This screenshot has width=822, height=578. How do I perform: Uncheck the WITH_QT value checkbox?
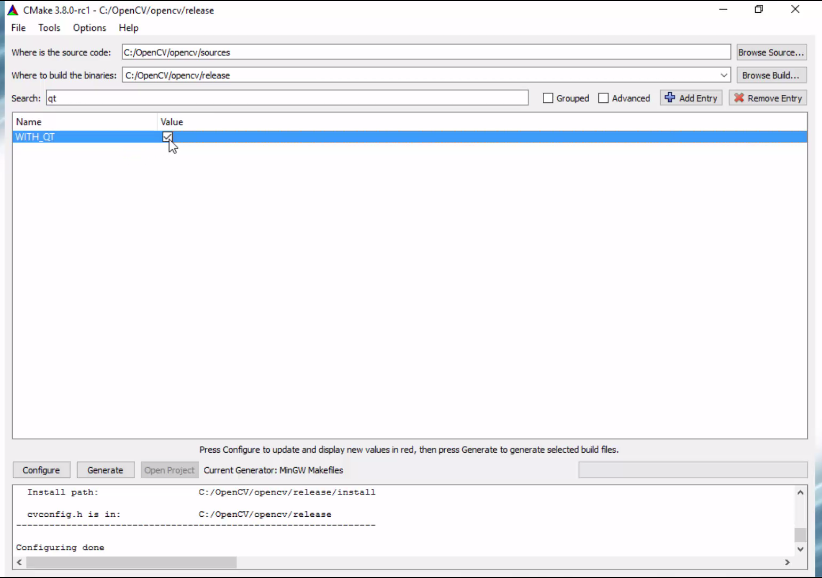(x=167, y=137)
